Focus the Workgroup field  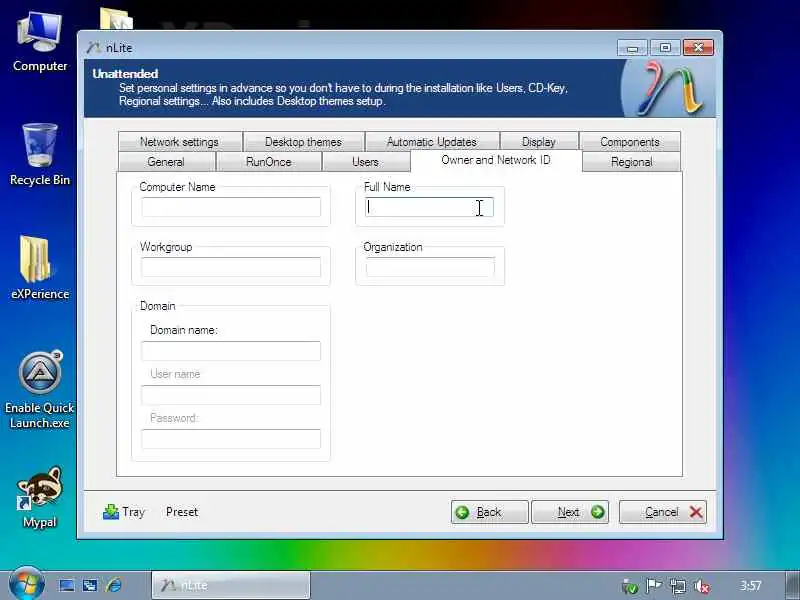pyautogui.click(x=231, y=267)
